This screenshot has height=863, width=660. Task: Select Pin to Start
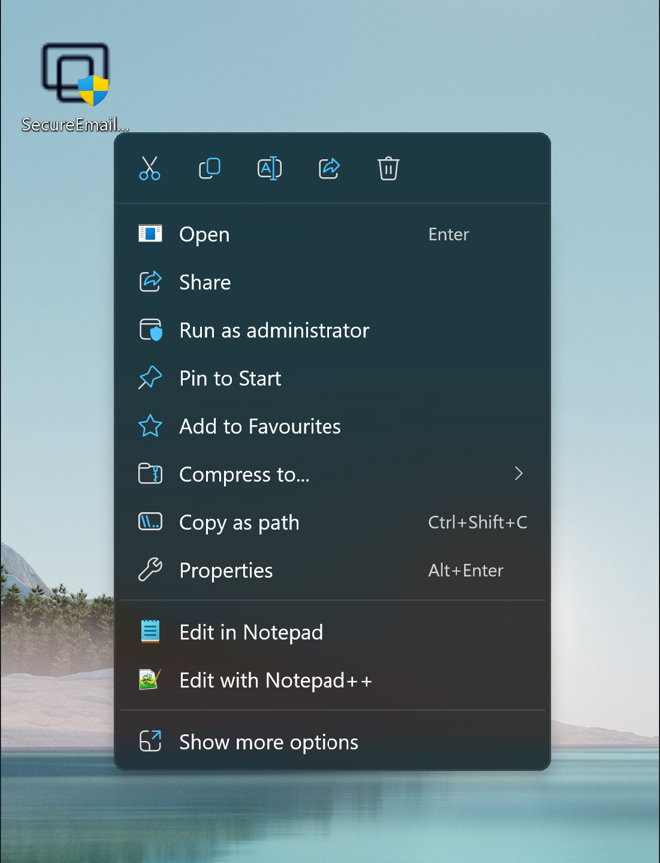point(332,378)
